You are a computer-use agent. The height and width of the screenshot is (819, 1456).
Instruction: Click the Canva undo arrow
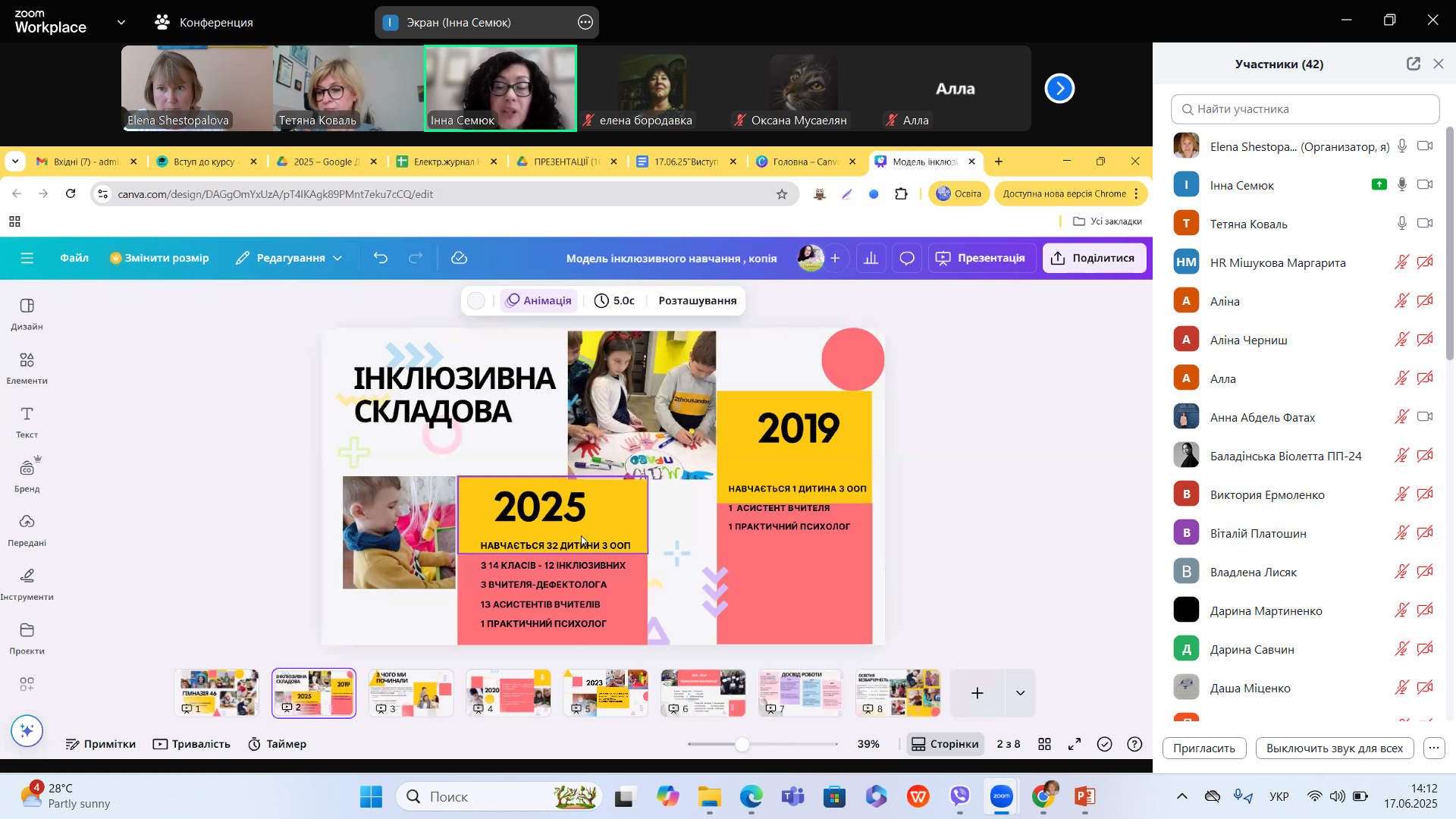(381, 259)
